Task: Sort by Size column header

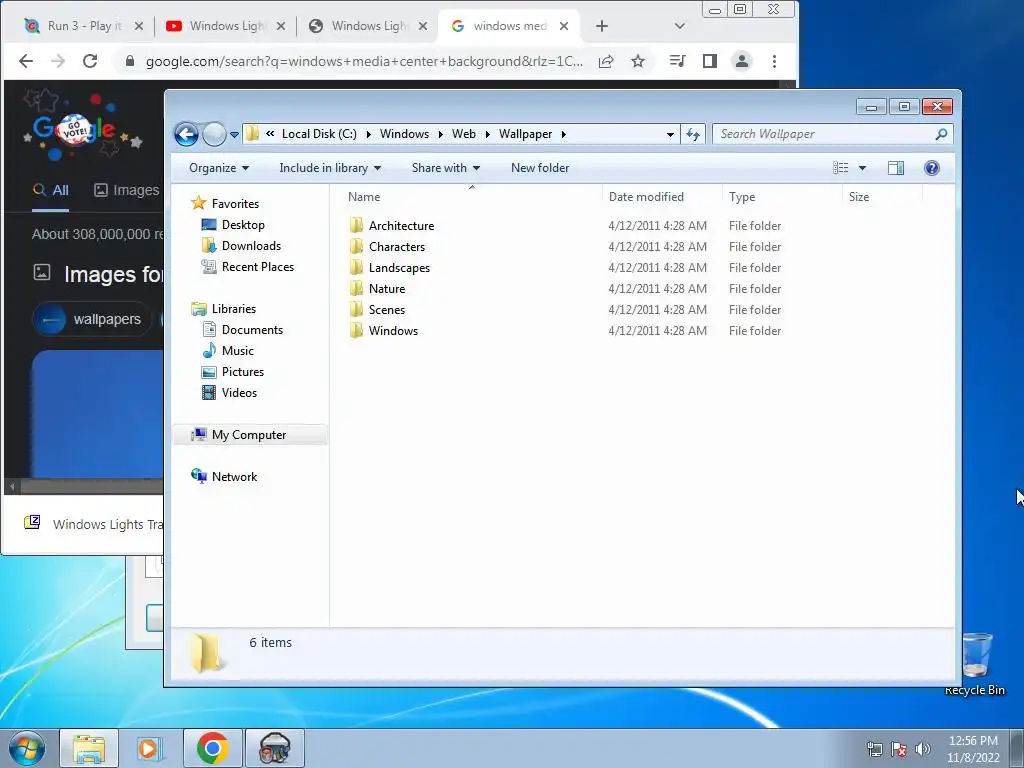Action: point(859,197)
